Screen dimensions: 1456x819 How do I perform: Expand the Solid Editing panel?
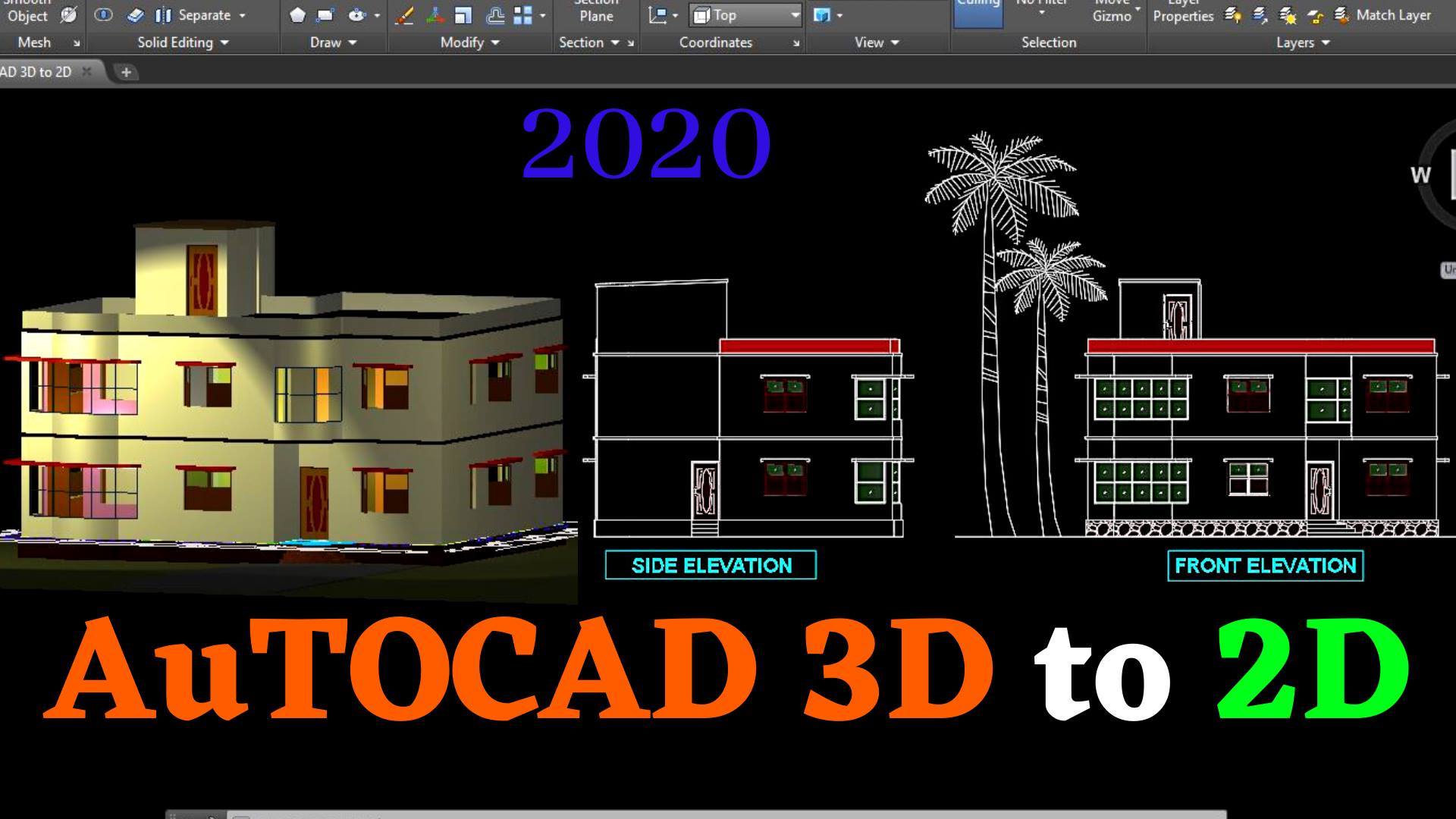pyautogui.click(x=183, y=42)
